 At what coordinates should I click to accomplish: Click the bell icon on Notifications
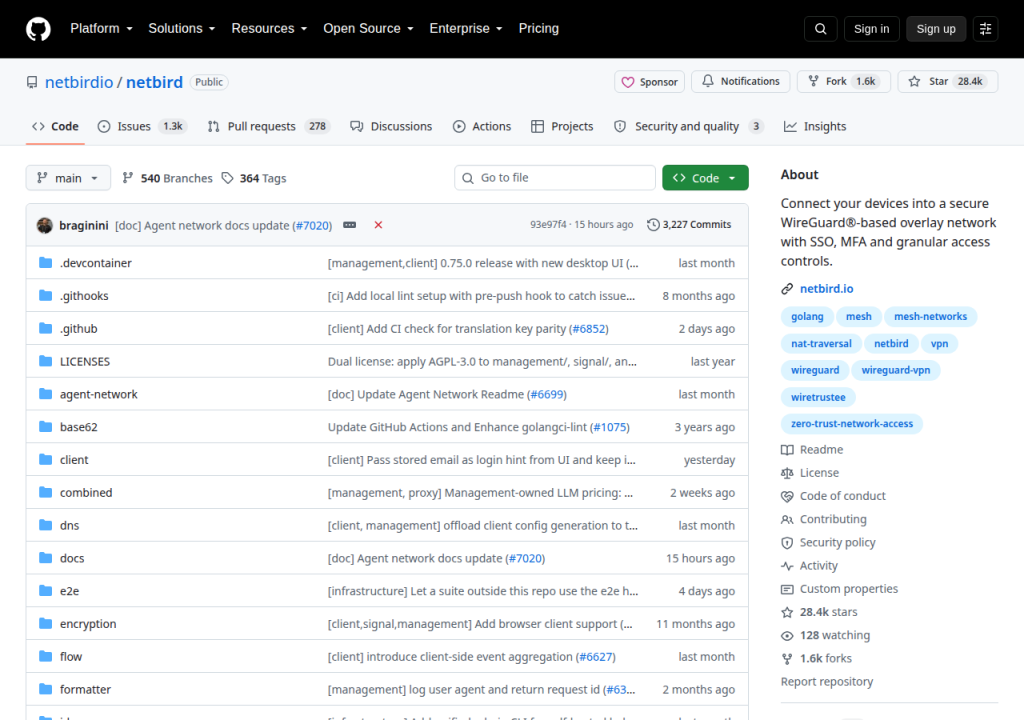(708, 81)
